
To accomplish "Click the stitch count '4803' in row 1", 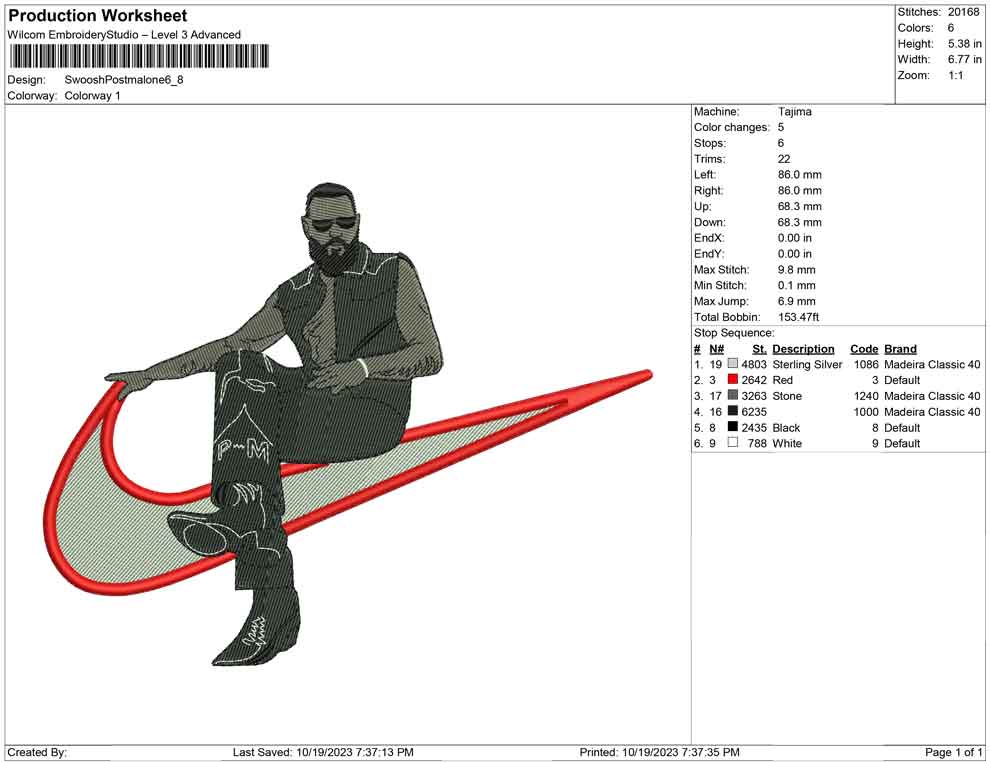I will (x=754, y=364).
